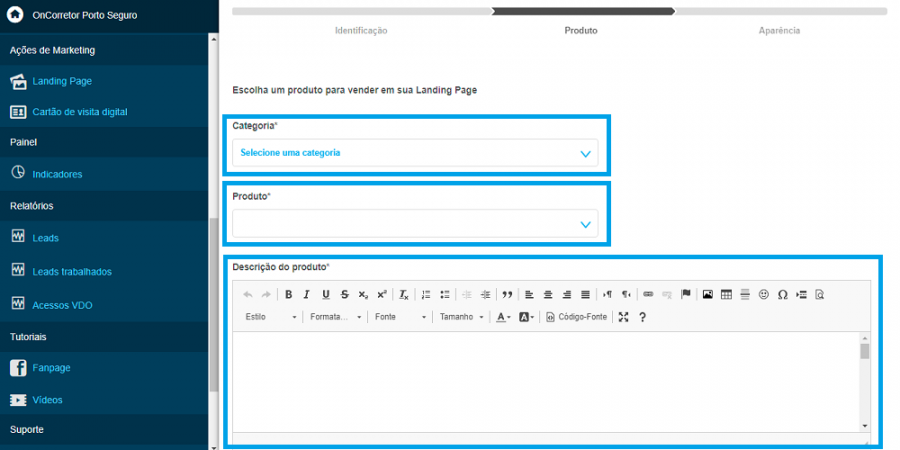900x450 pixels.
Task: Increase indent in the editor
Action: [x=486, y=294]
